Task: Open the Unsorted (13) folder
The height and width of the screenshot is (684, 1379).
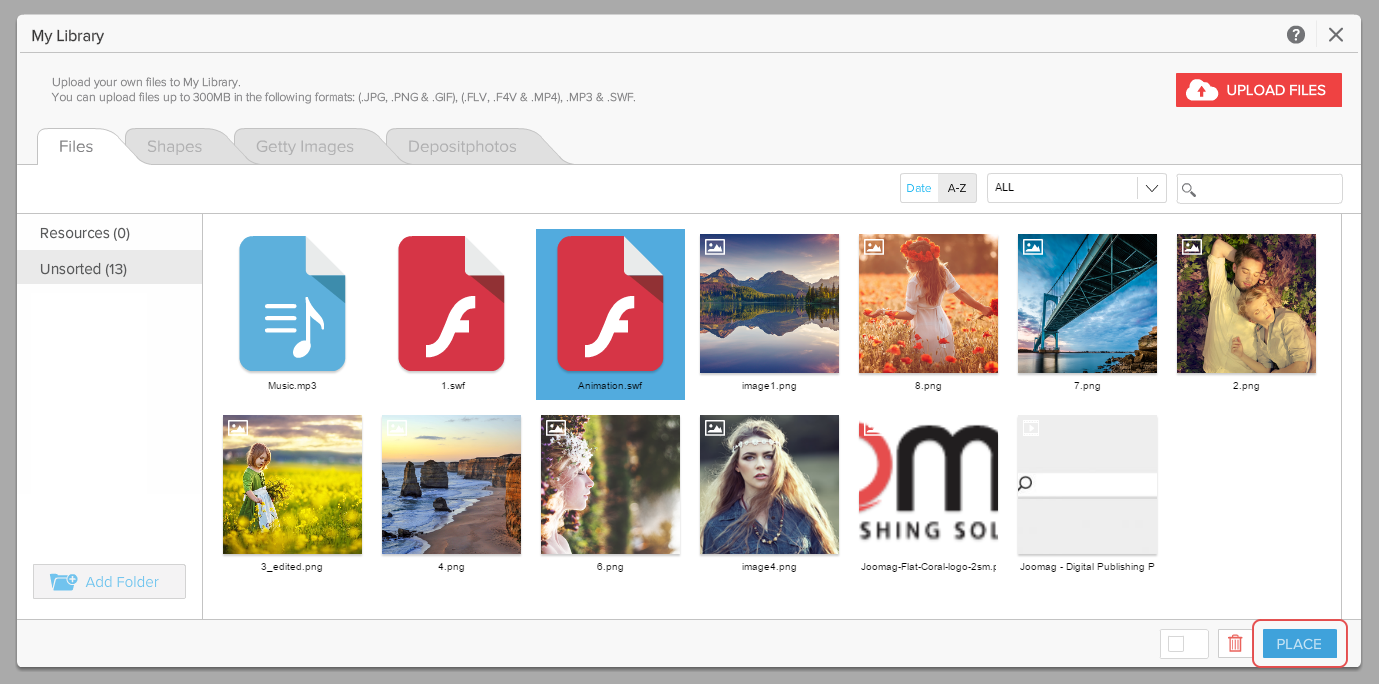Action: [x=84, y=269]
